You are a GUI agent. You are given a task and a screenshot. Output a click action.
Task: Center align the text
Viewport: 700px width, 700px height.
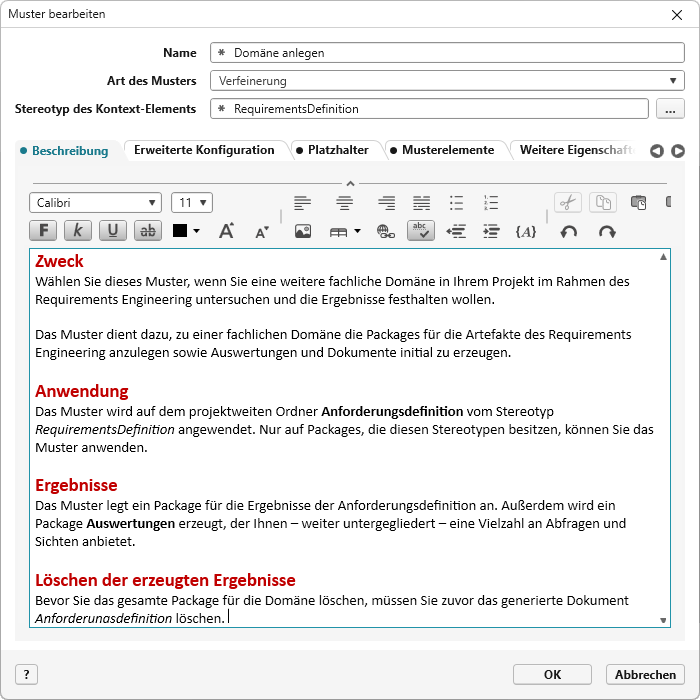click(345, 203)
